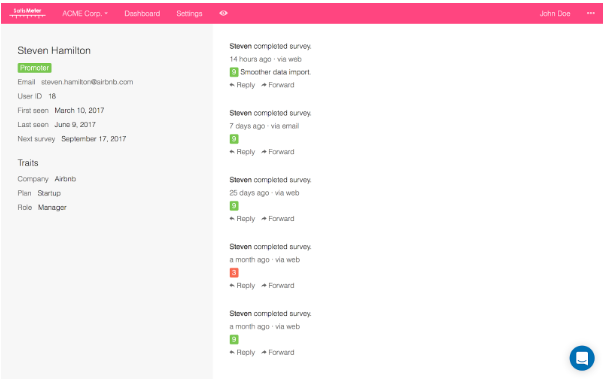The image size is (608, 380).
Task: Open the three-dots more options menu
Action: (591, 13)
